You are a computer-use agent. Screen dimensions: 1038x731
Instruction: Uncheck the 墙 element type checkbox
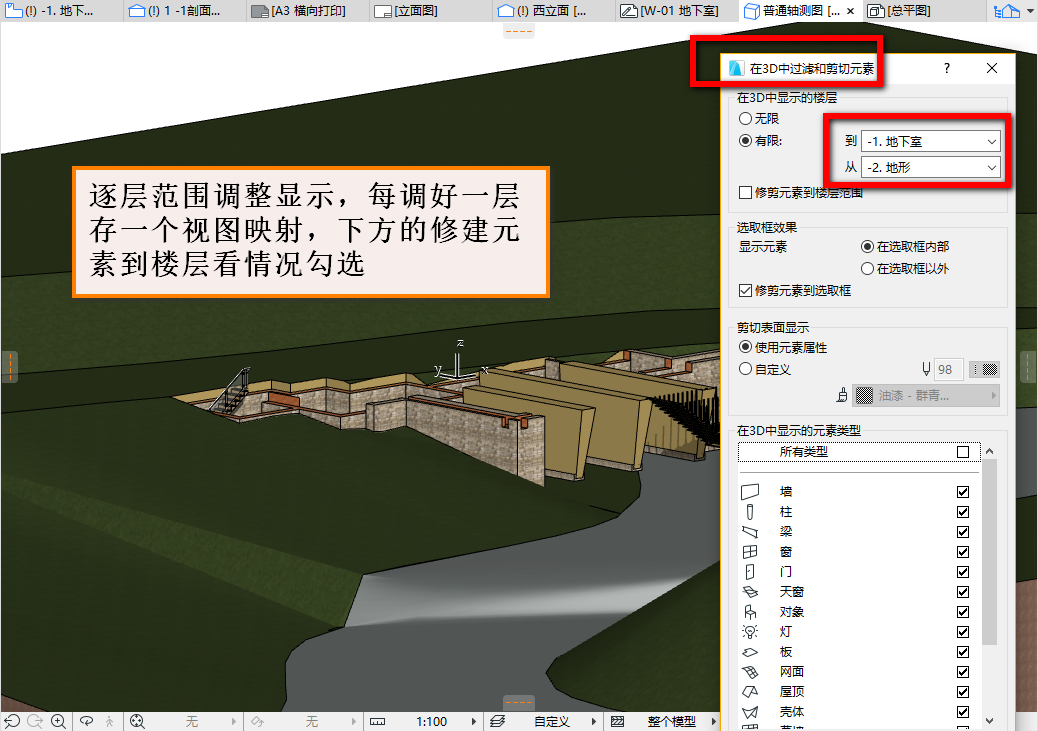point(963,492)
